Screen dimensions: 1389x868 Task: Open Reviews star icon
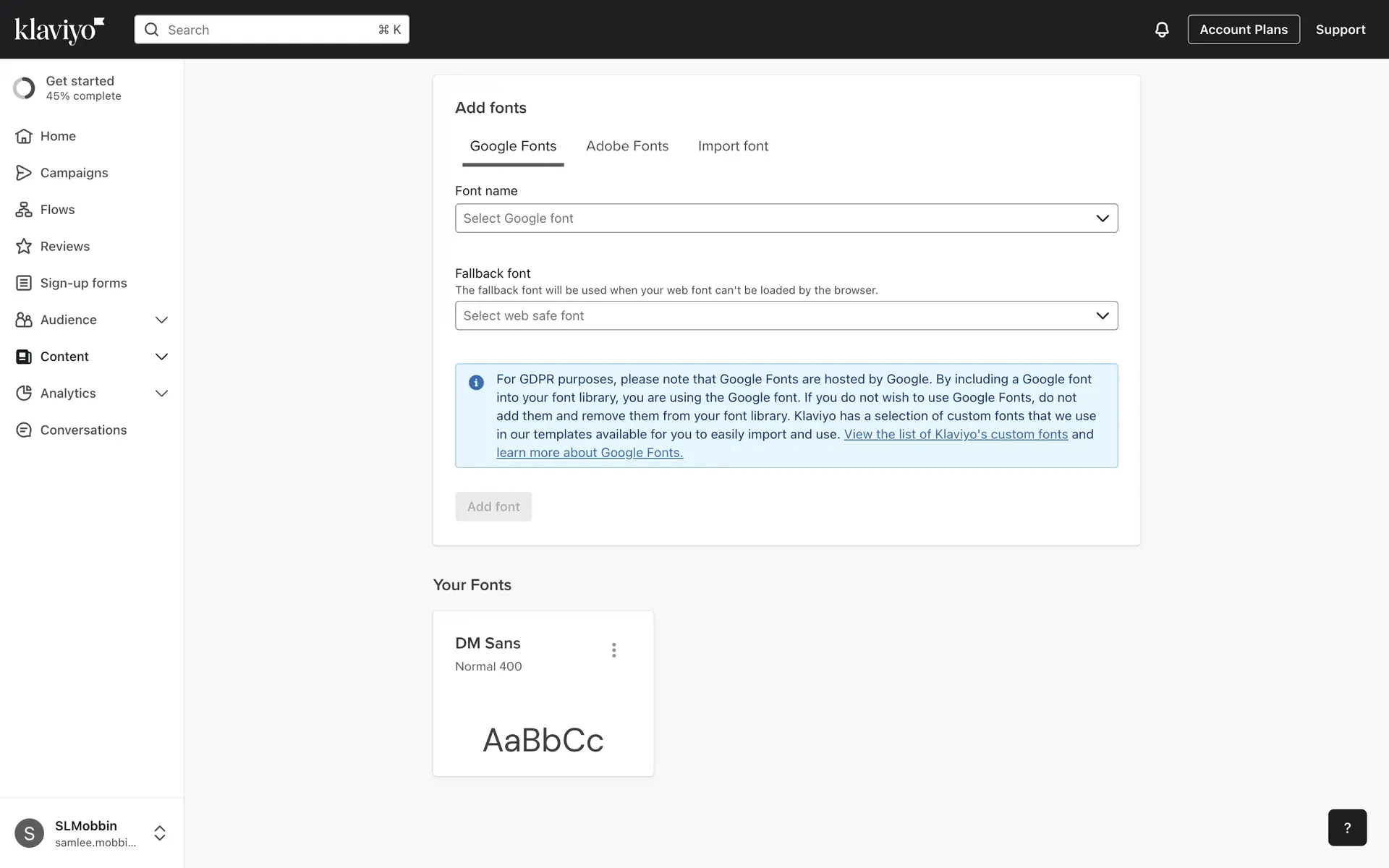pyautogui.click(x=24, y=247)
